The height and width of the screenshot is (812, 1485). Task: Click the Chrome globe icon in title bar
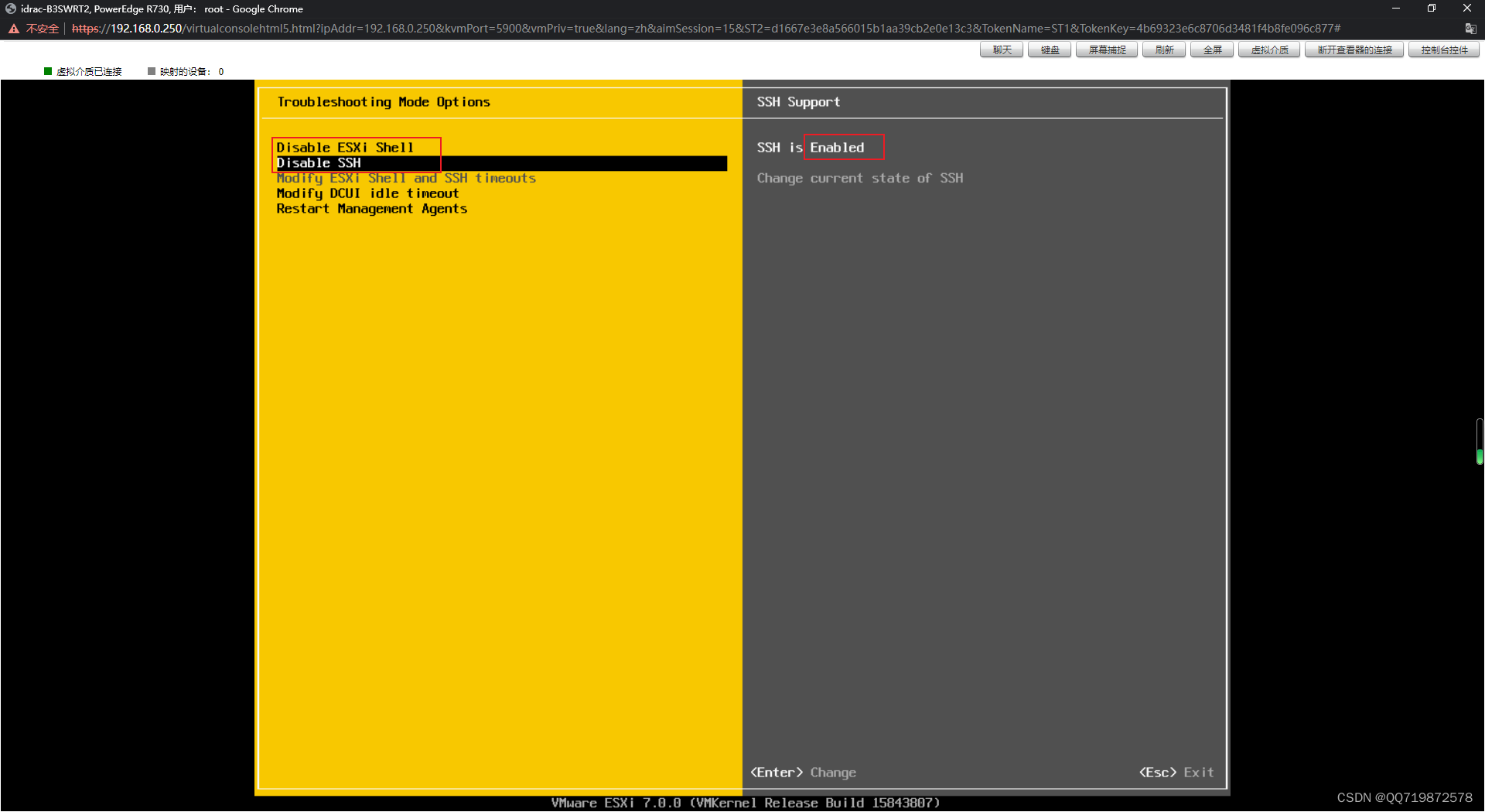click(x=11, y=9)
